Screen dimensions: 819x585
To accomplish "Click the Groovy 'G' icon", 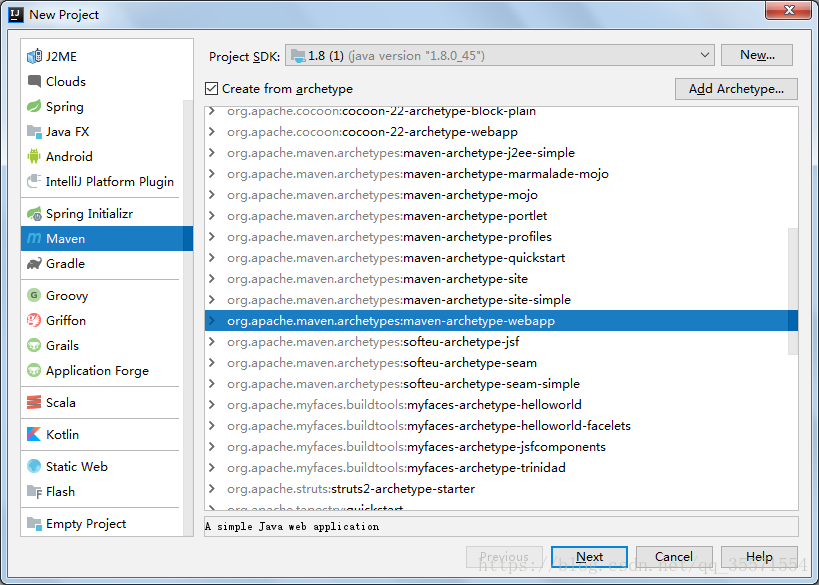I will (34, 295).
